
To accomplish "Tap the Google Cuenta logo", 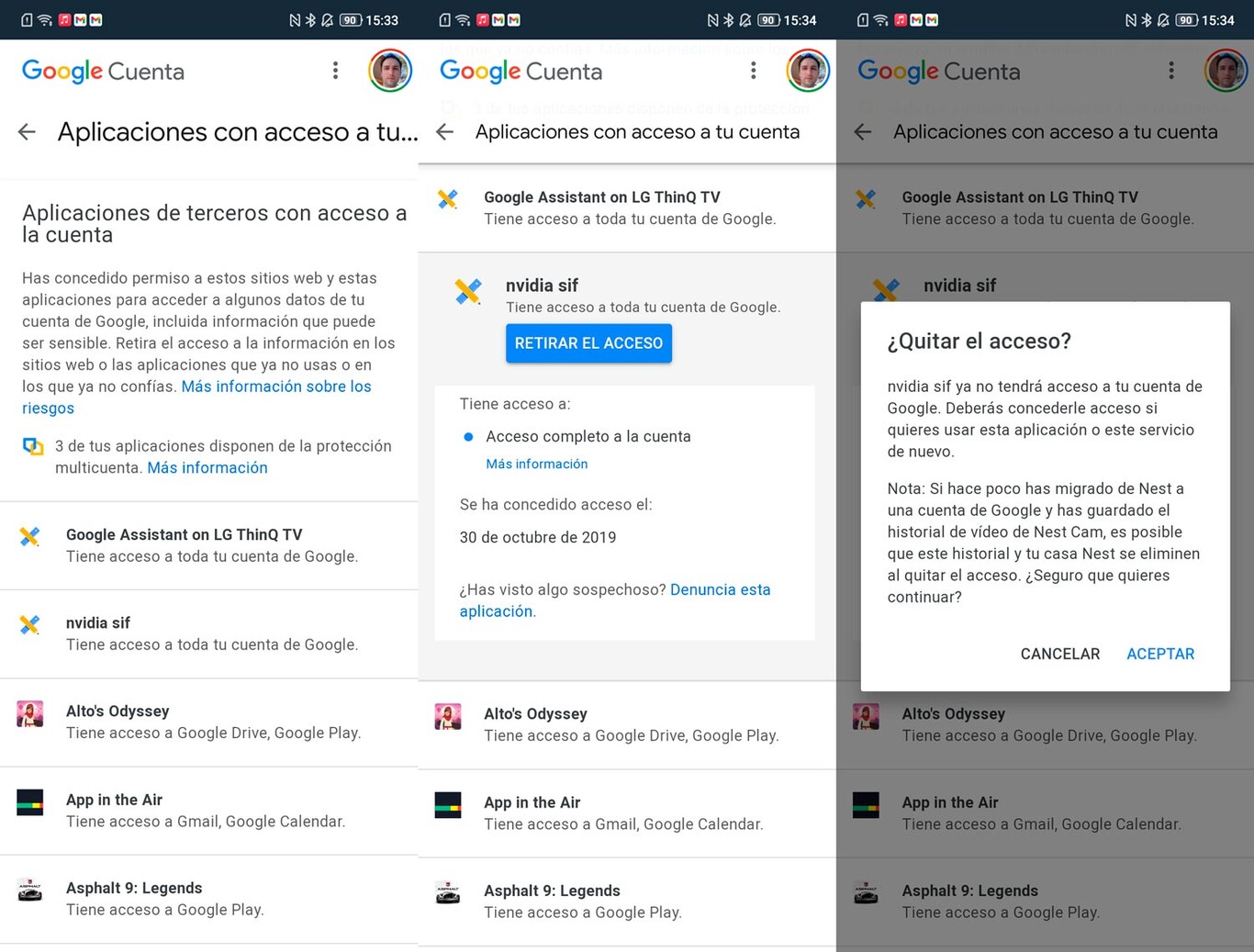I will tap(101, 71).
